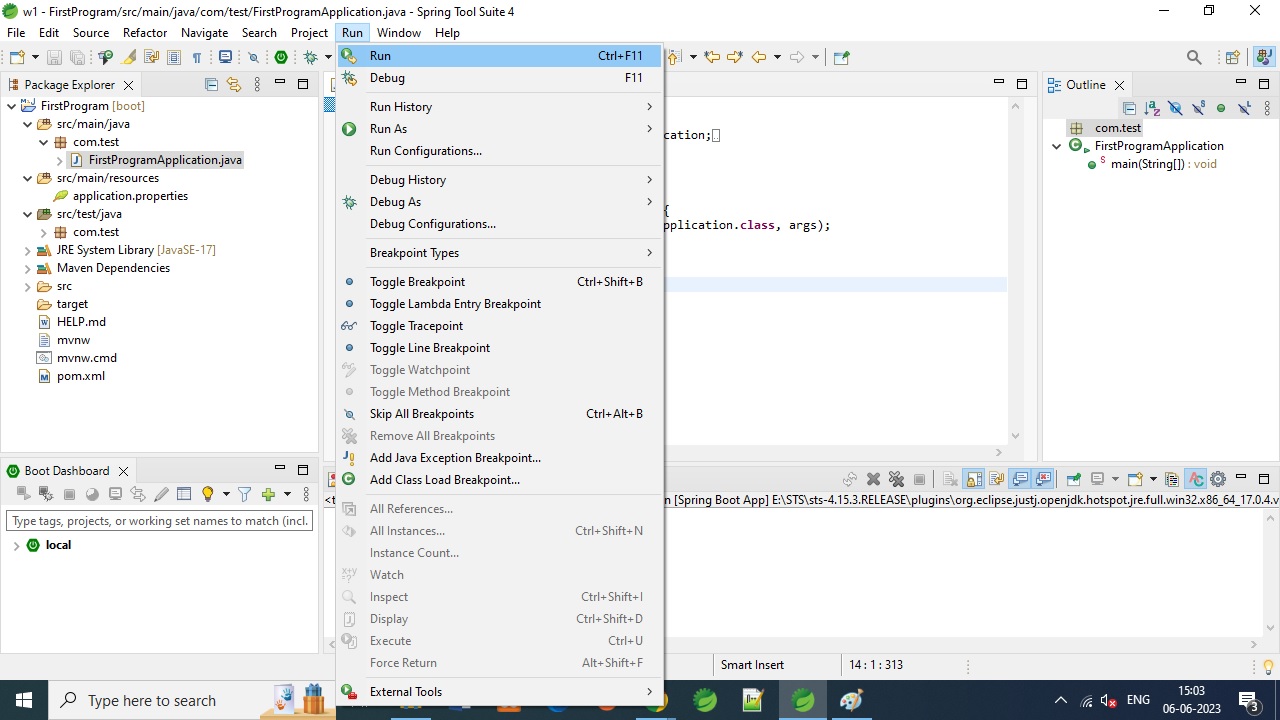Image resolution: width=1280 pixels, height=720 pixels.
Task: Expand local node in Boot Dashboard
Action: (16, 546)
